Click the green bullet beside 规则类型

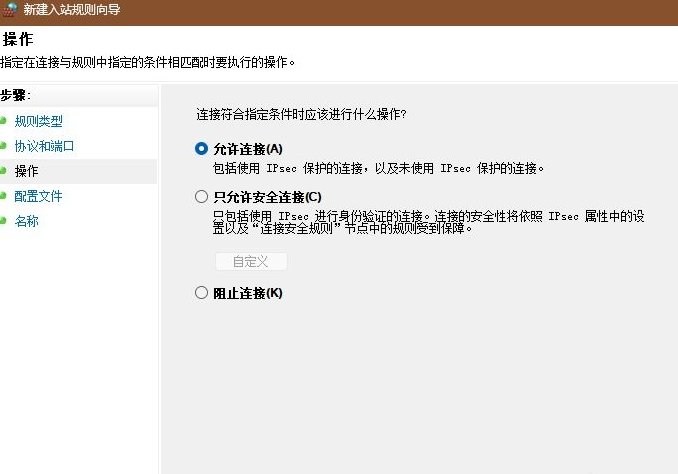click(x=4, y=121)
